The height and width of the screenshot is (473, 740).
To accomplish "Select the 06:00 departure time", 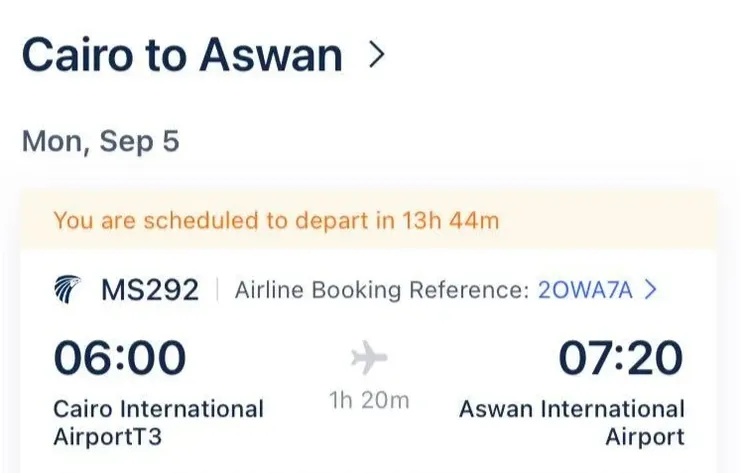I will [119, 358].
